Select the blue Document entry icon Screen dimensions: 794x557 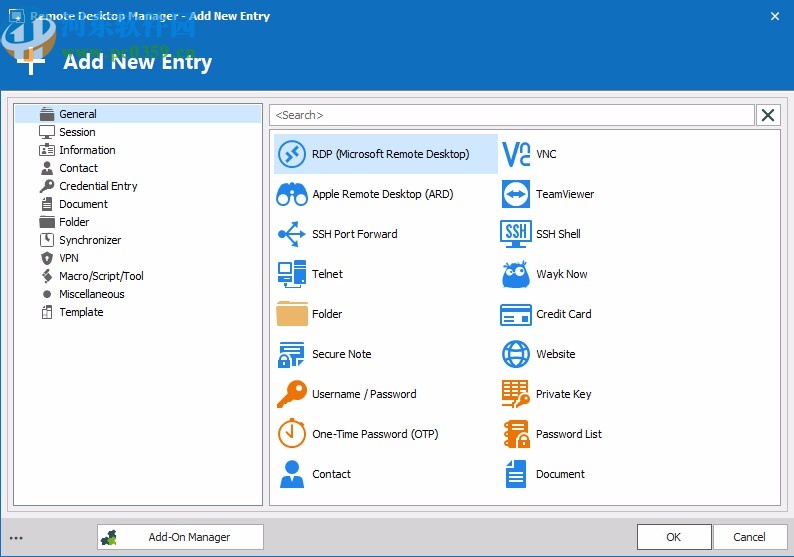point(516,474)
